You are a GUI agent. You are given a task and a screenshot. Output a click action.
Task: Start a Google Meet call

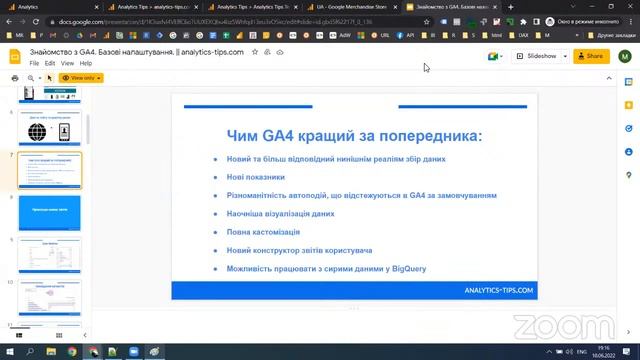pos(495,56)
